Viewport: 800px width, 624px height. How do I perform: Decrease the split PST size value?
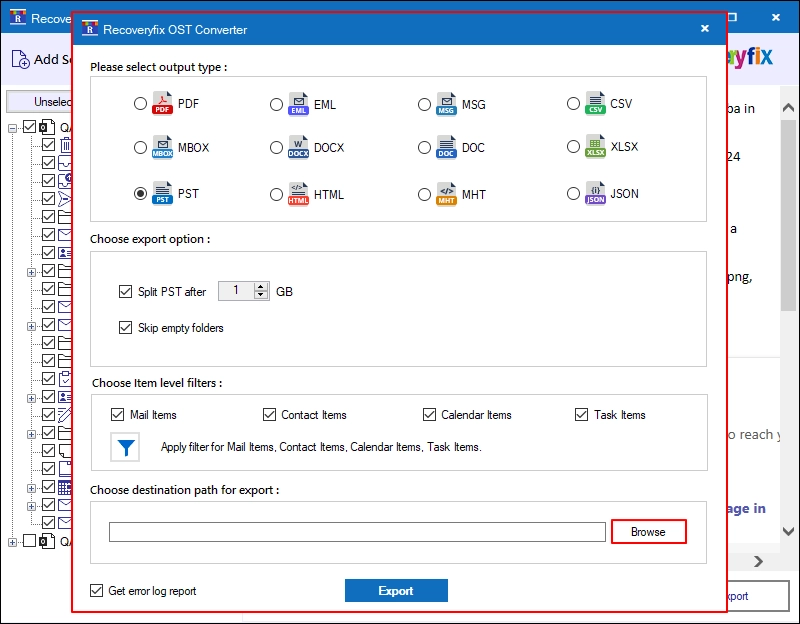261,295
